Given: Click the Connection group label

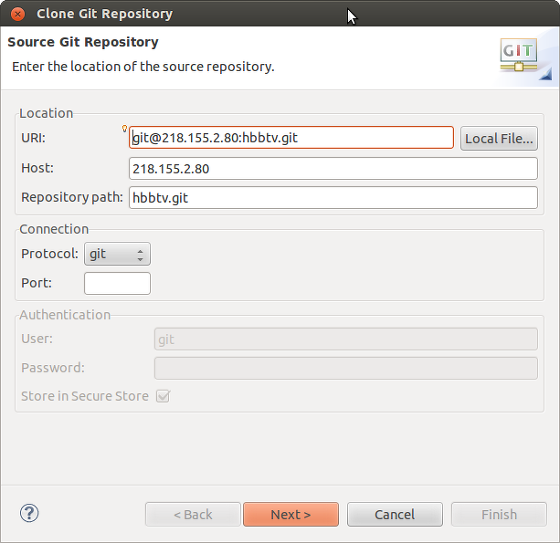Looking at the screenshot, I should 54,229.
